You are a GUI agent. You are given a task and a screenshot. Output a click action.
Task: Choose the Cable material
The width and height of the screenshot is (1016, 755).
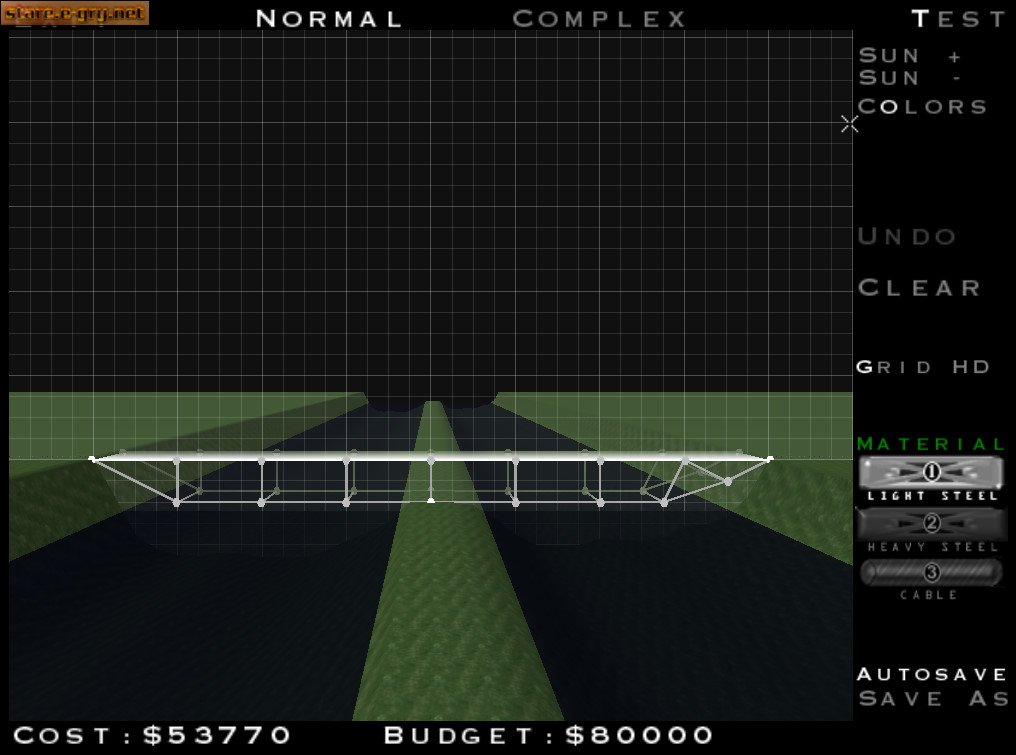[x=931, y=573]
